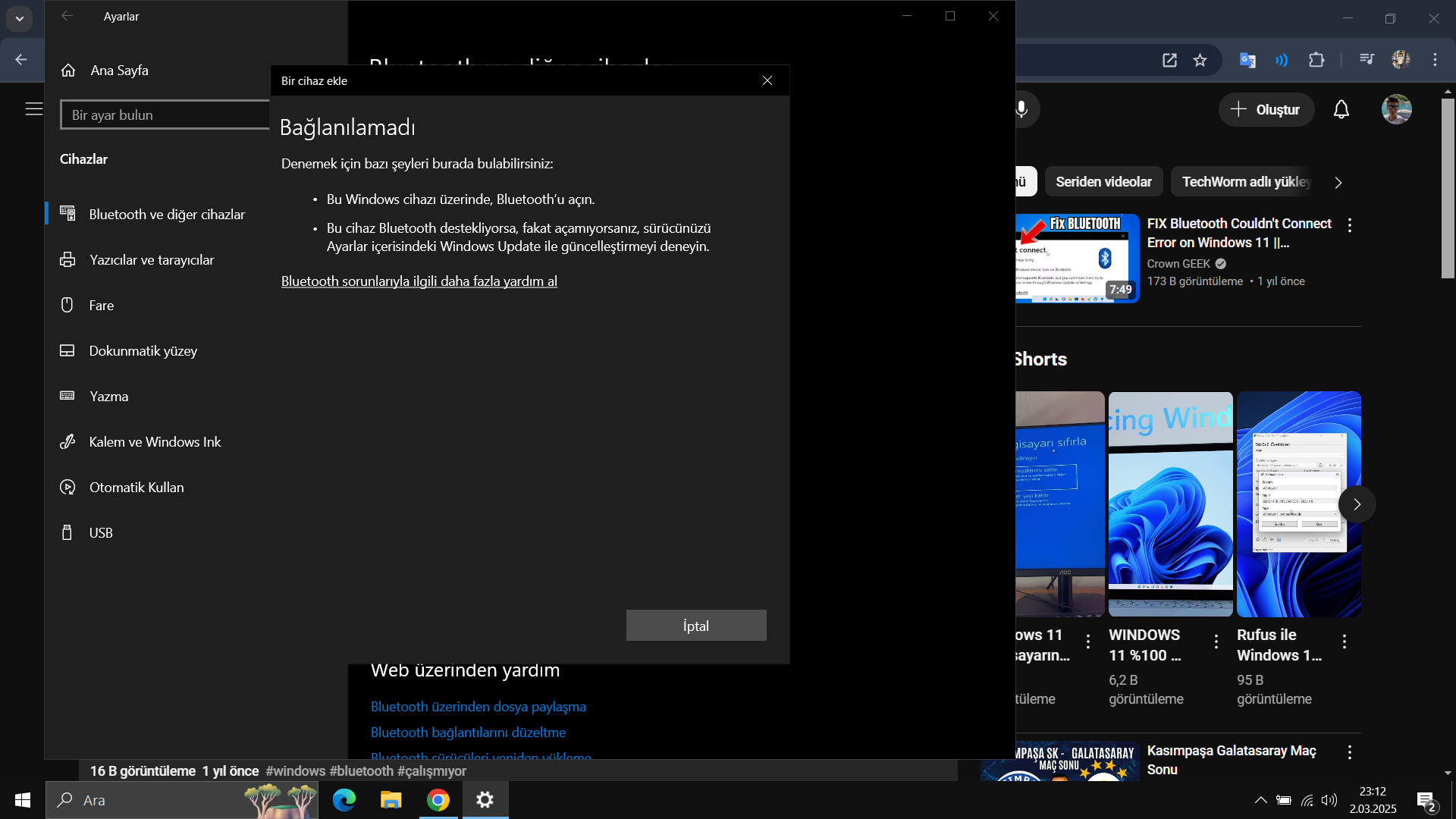This screenshot has width=1456, height=819.
Task: Open the Fare mouse settings
Action: (x=101, y=306)
